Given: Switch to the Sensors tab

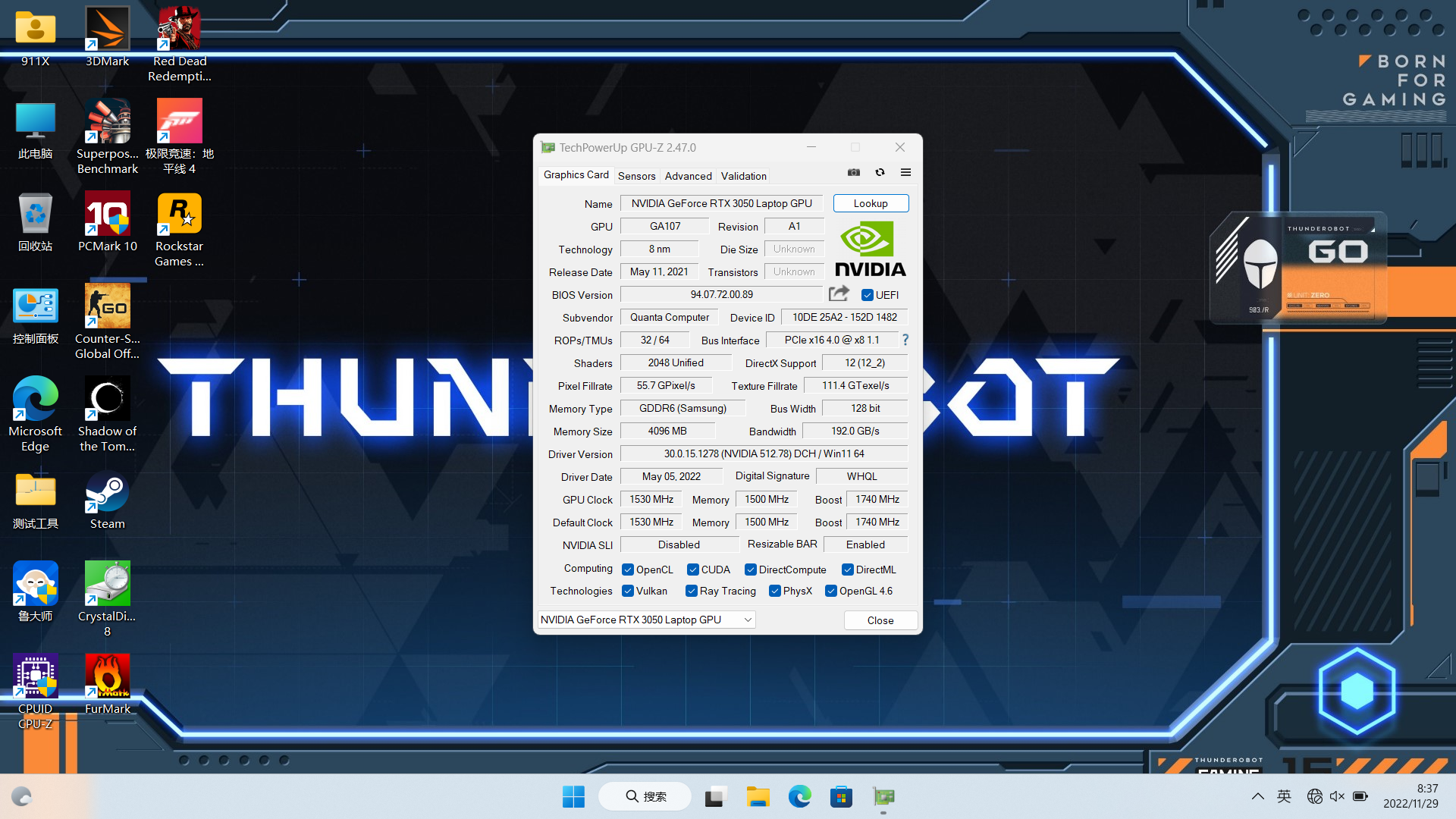Looking at the screenshot, I should [636, 176].
